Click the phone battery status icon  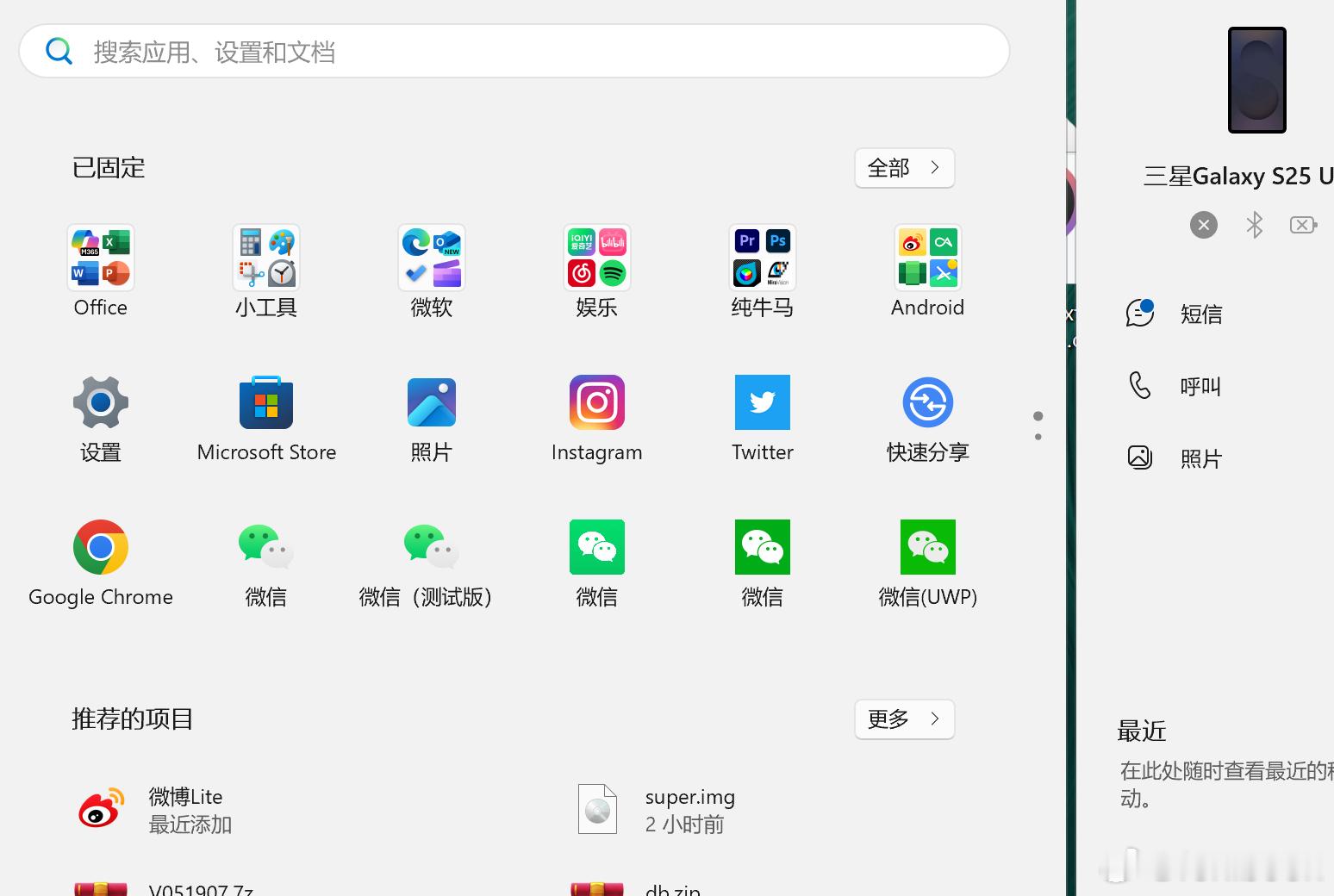(x=1304, y=226)
